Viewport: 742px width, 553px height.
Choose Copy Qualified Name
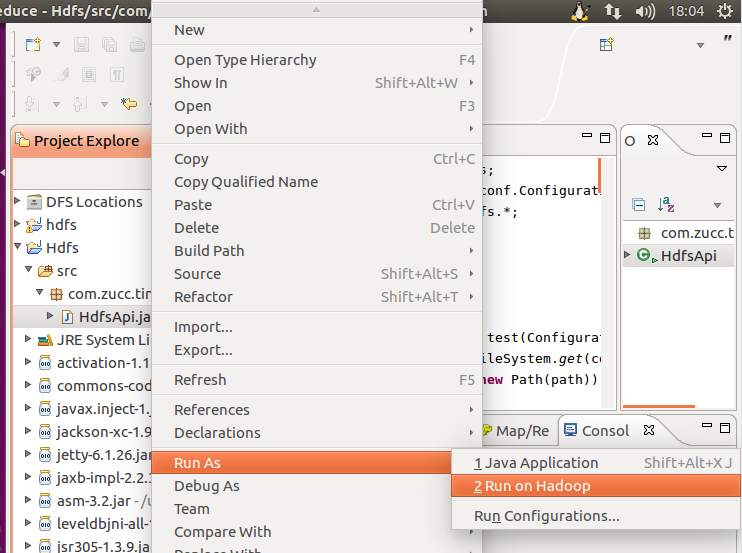pyautogui.click(x=317, y=182)
